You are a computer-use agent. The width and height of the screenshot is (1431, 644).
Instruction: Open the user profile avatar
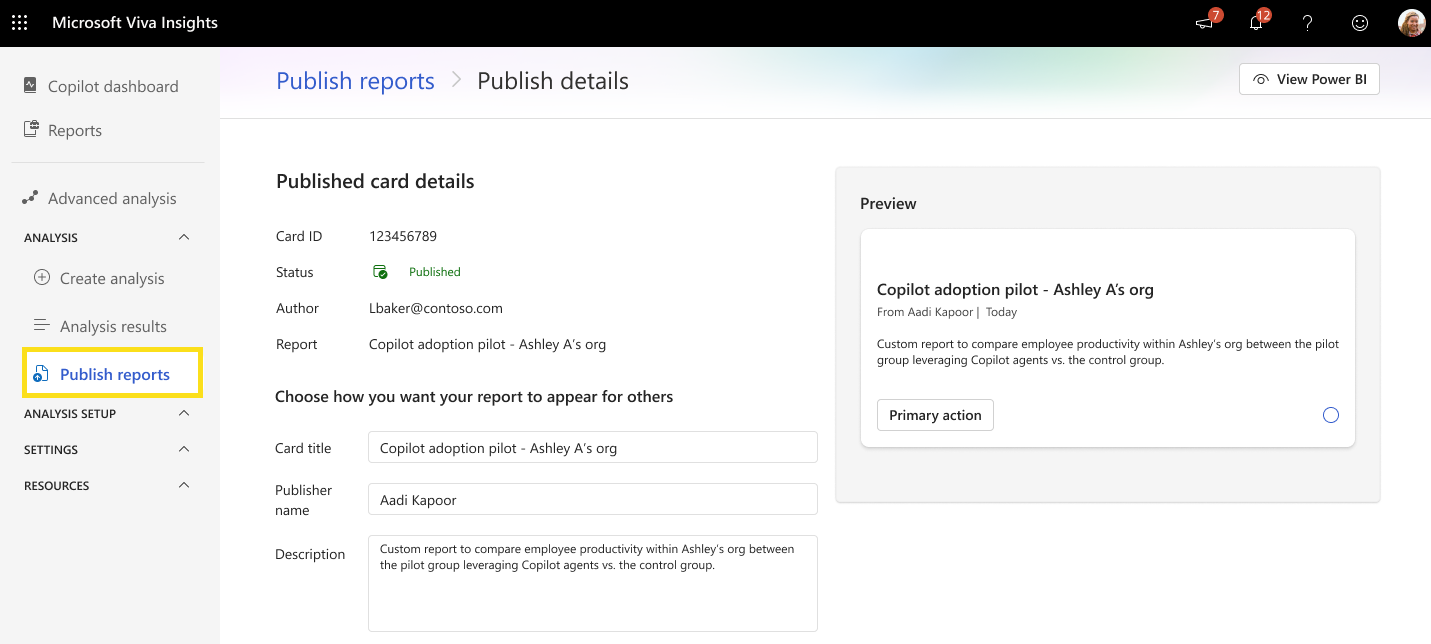point(1411,23)
